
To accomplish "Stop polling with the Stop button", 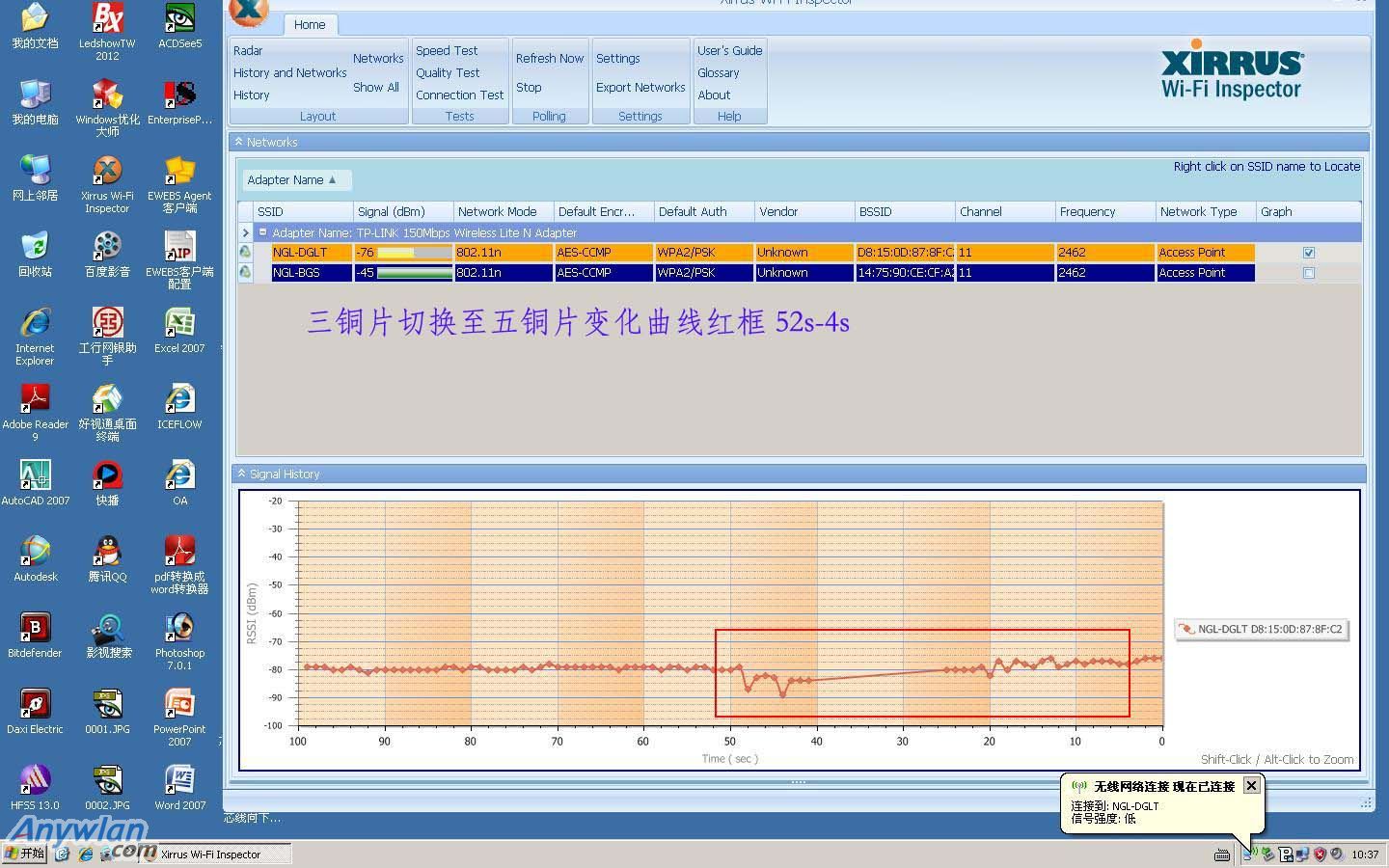I will click(x=529, y=87).
